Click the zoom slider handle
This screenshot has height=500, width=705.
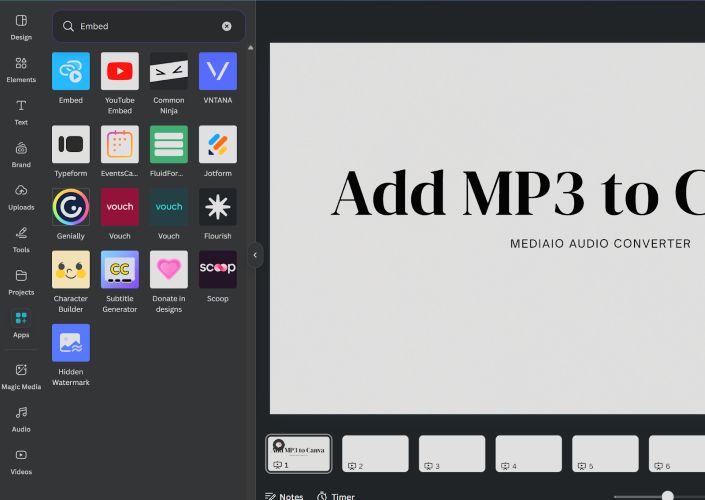click(x=668, y=496)
